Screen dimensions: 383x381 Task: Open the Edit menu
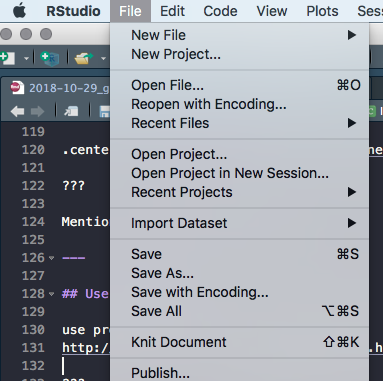pyautogui.click(x=172, y=11)
